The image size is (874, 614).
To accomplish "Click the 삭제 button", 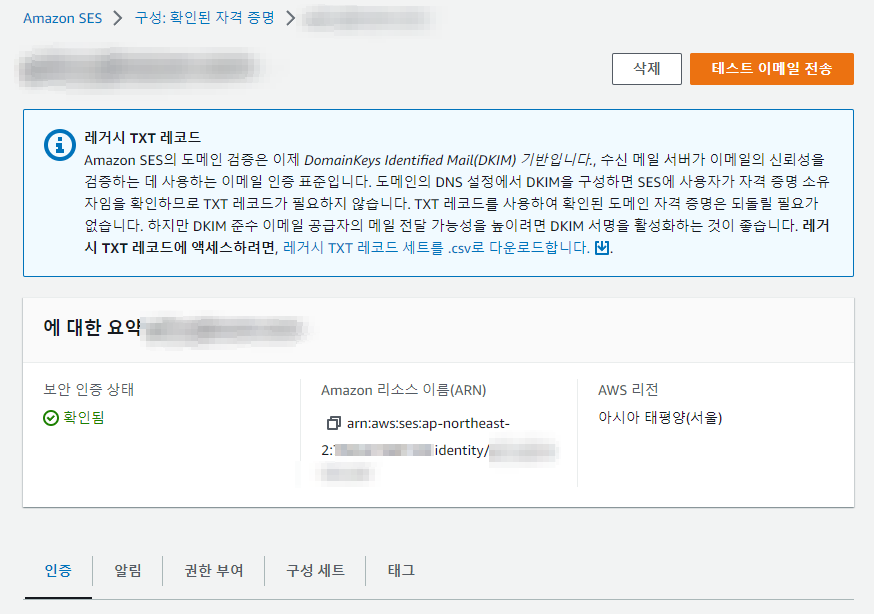I will pos(647,69).
